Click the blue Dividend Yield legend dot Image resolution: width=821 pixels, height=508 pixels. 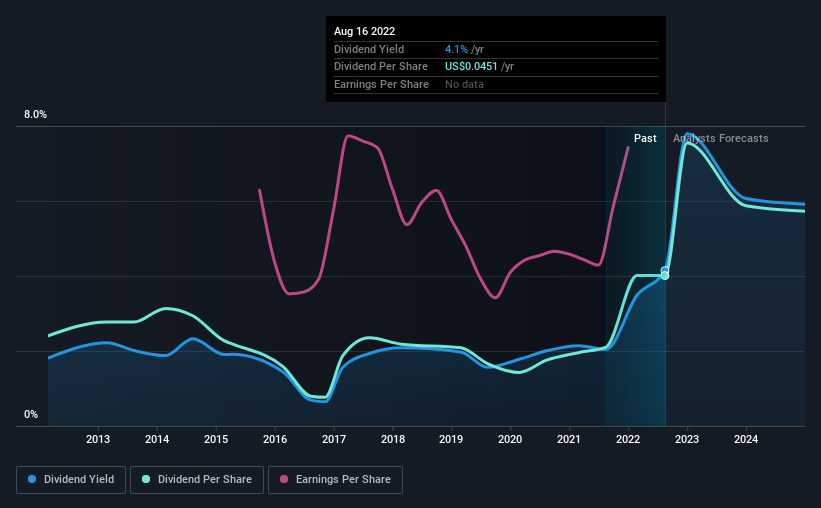[x=32, y=479]
